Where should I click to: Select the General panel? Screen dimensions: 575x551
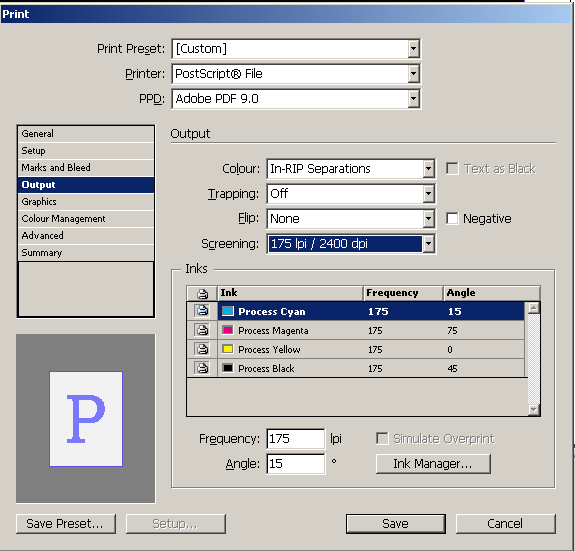point(86,134)
